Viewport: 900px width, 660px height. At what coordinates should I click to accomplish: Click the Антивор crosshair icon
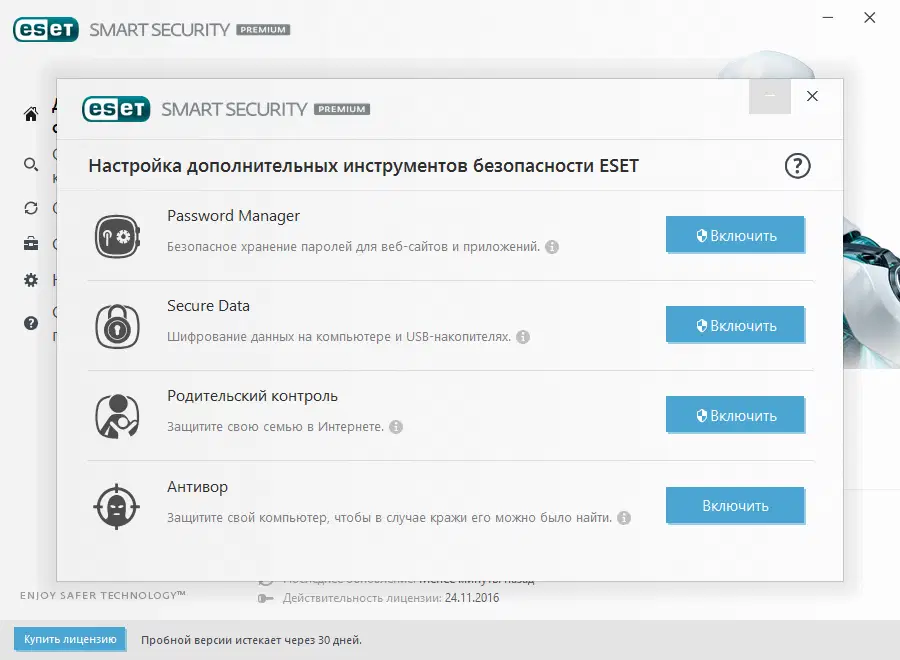[117, 506]
